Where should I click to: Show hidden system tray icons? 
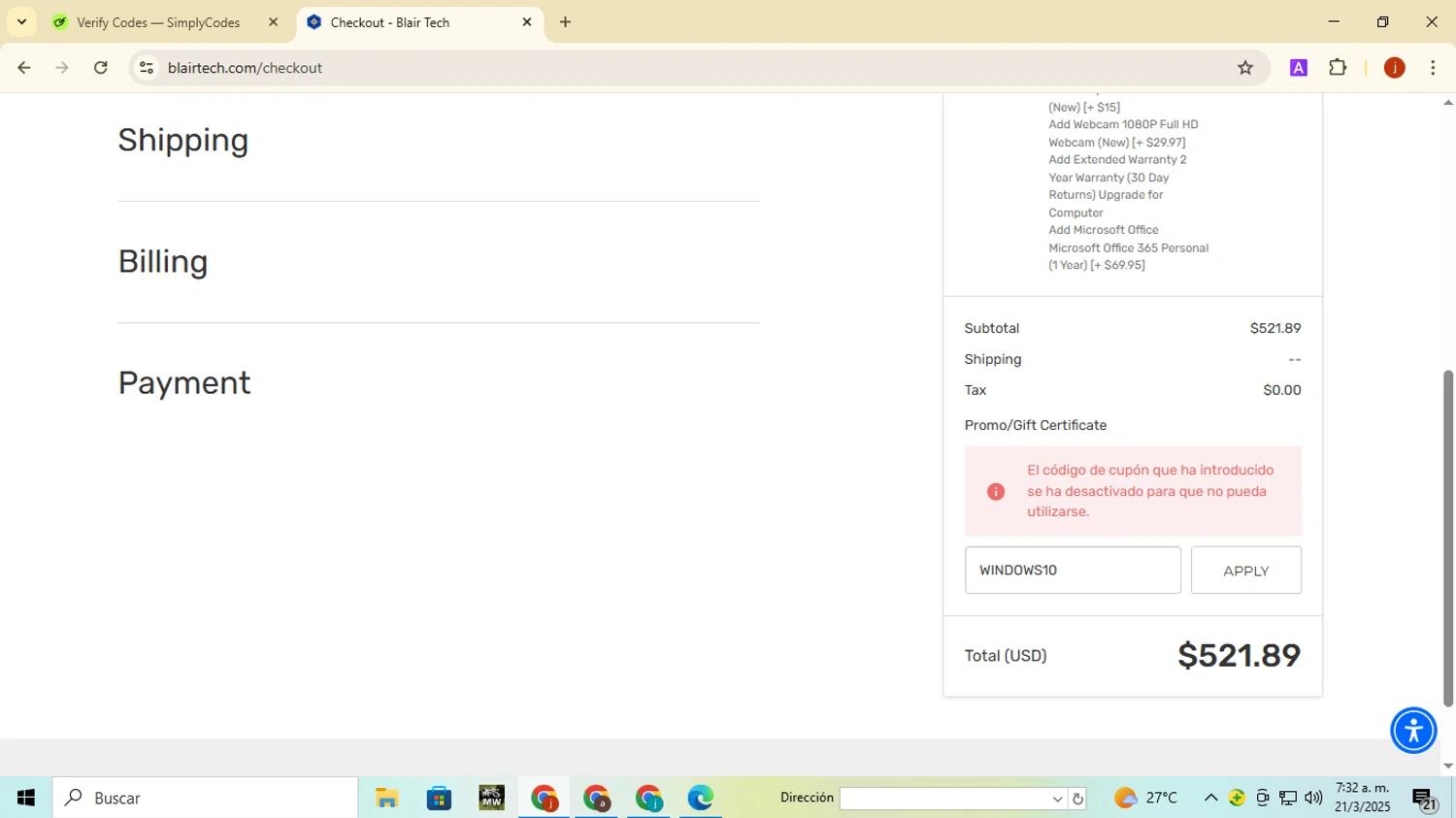click(1210, 798)
